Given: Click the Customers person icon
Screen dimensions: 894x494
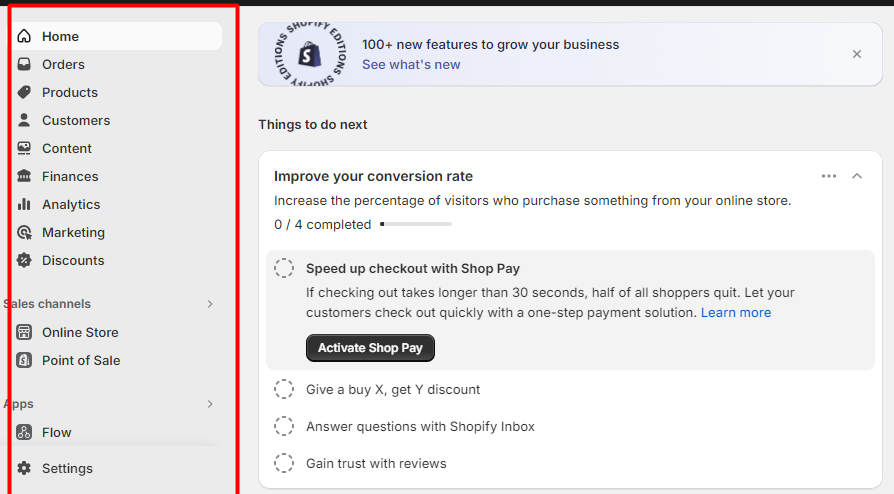Looking at the screenshot, I should [24, 120].
